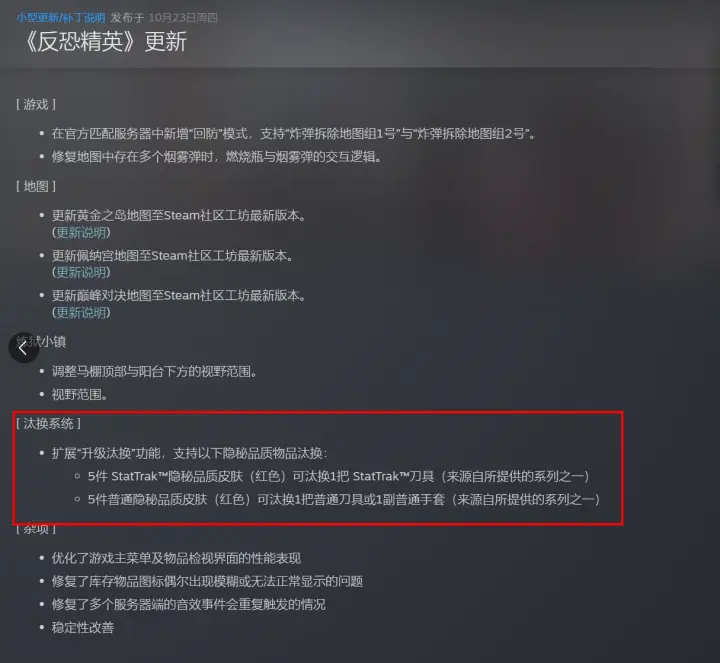This screenshot has height=663, width=720.
Task: Open 更新说明 link under 黄金之岛 map
Action: click(x=81, y=232)
